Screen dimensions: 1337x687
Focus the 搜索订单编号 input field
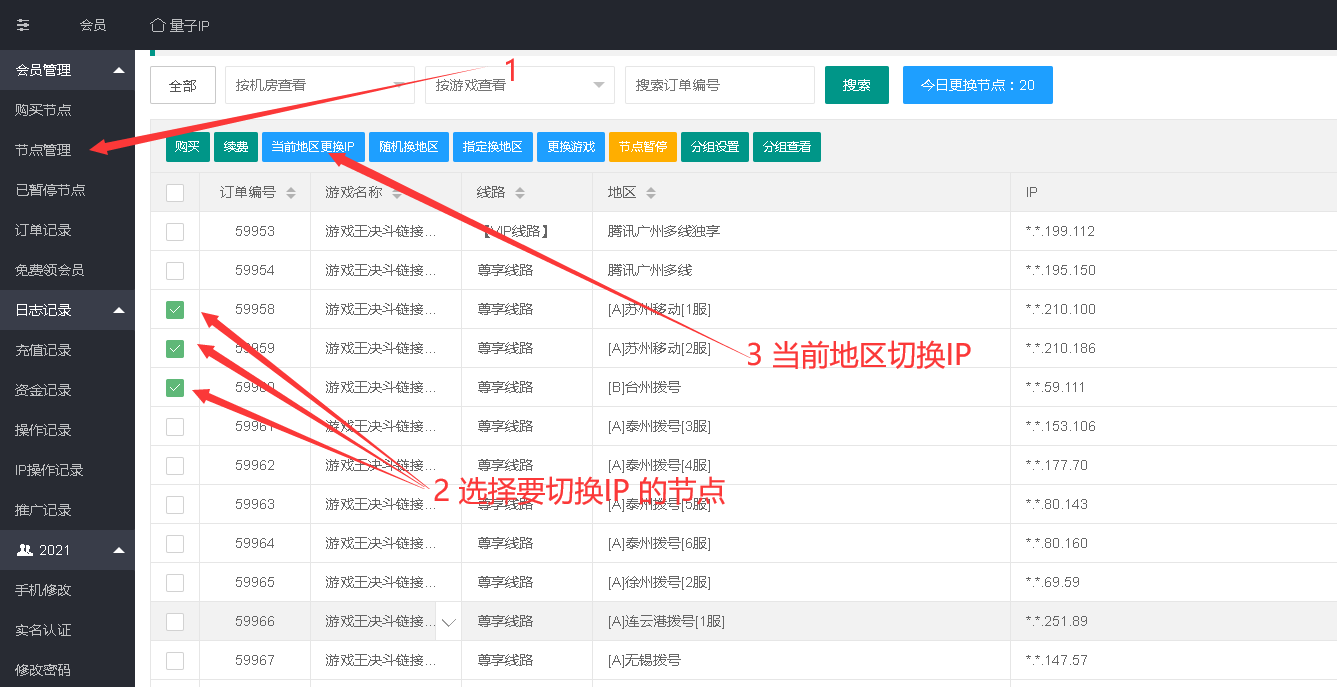[x=719, y=85]
